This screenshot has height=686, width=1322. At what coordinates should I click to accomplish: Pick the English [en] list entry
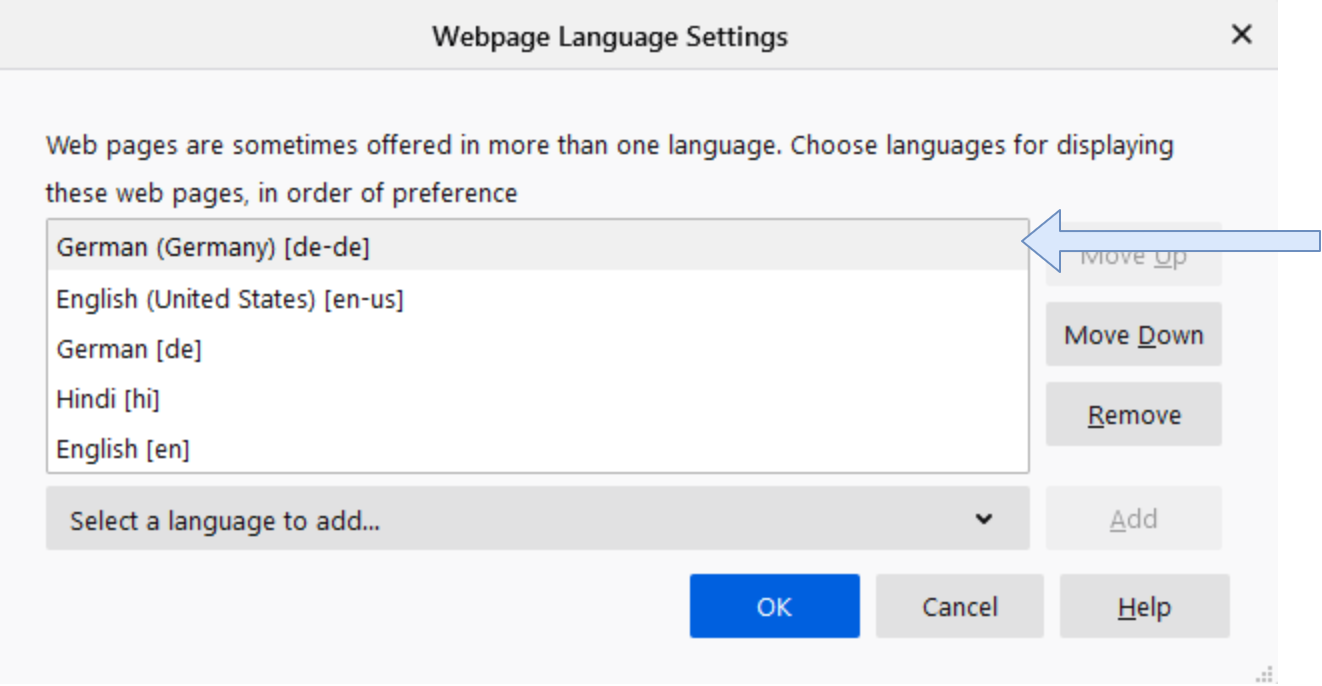[123, 449]
